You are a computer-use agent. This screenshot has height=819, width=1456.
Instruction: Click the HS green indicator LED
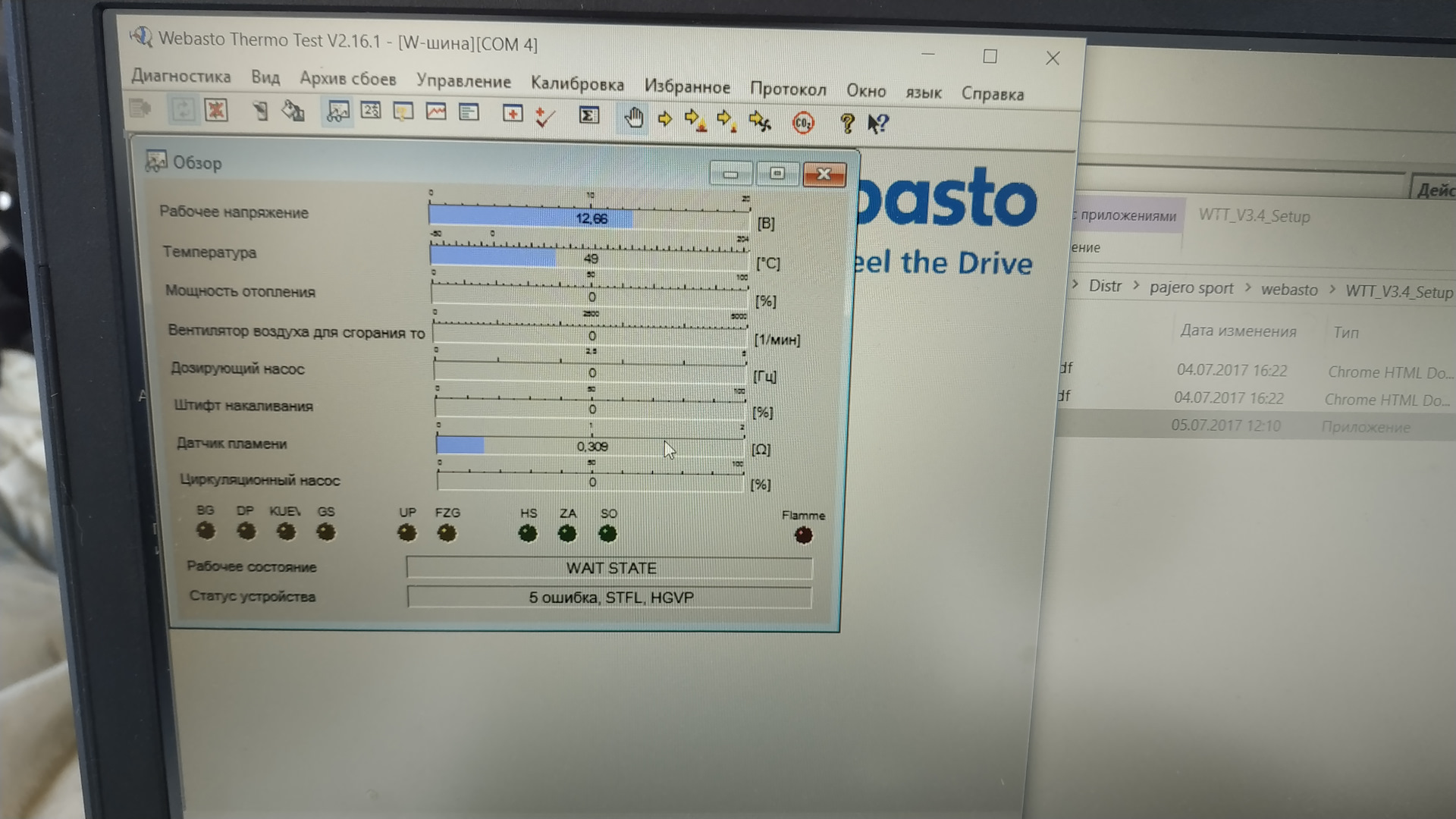click(528, 534)
